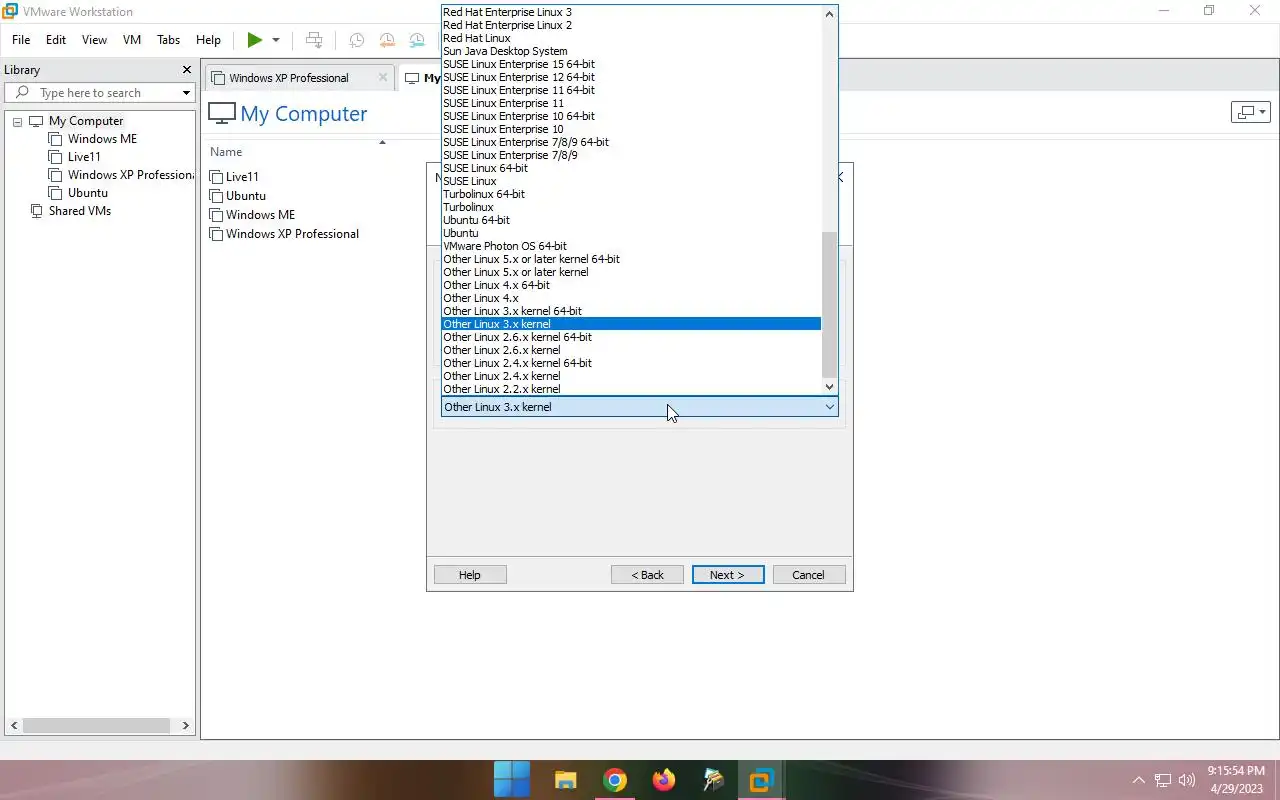Open the Edit menu
This screenshot has height=800, width=1280.
coord(56,40)
